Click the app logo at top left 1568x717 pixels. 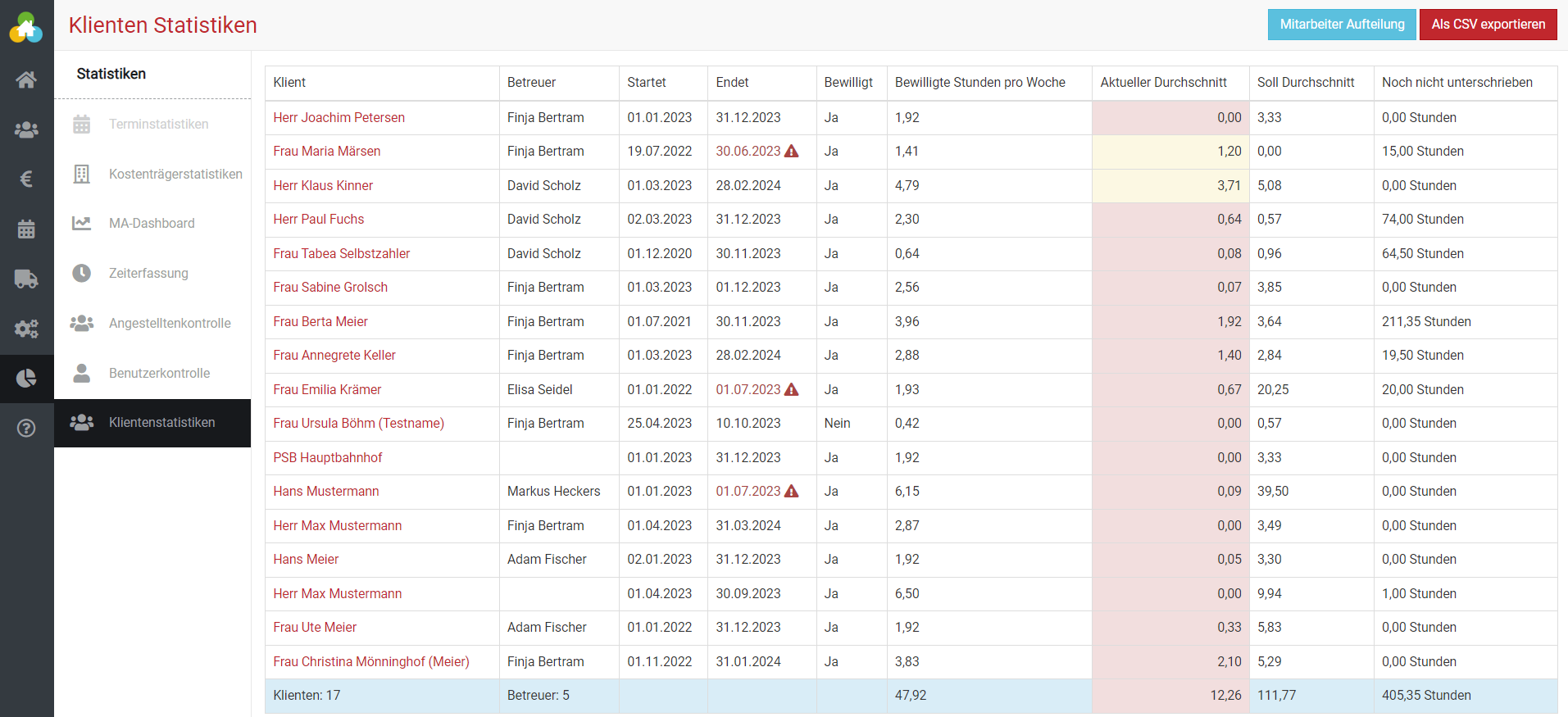click(26, 28)
